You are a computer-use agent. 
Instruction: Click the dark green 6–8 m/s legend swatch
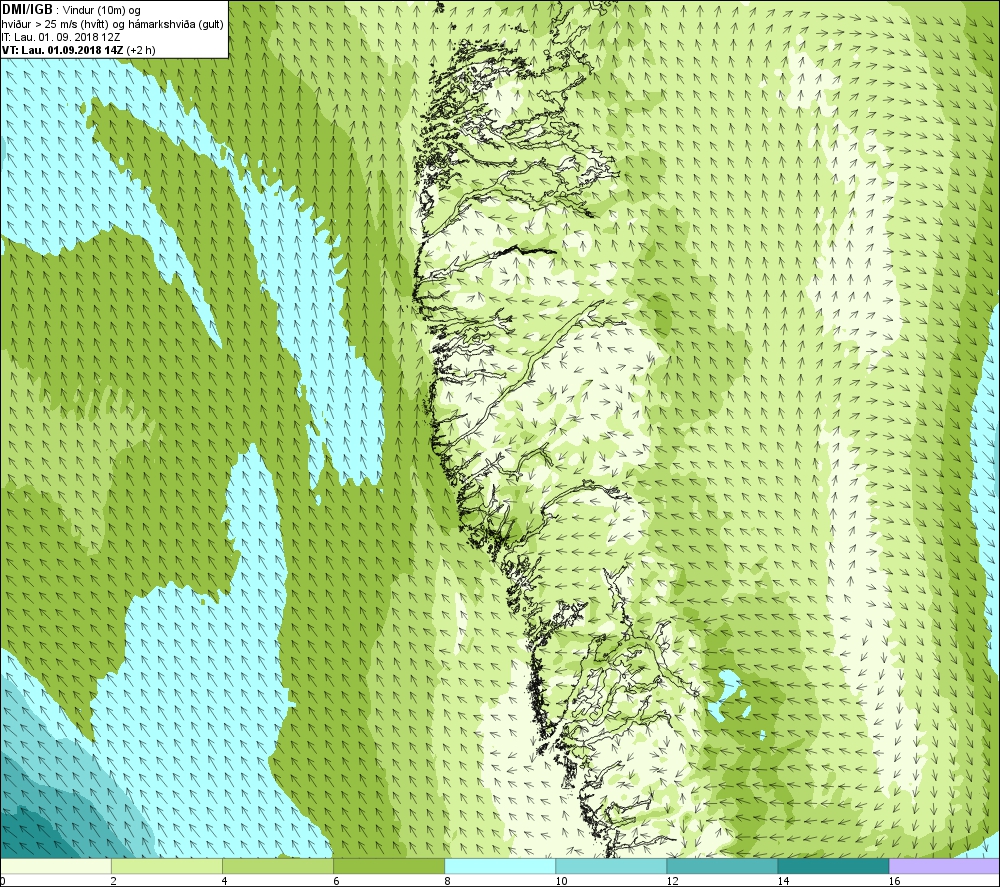tap(388, 866)
